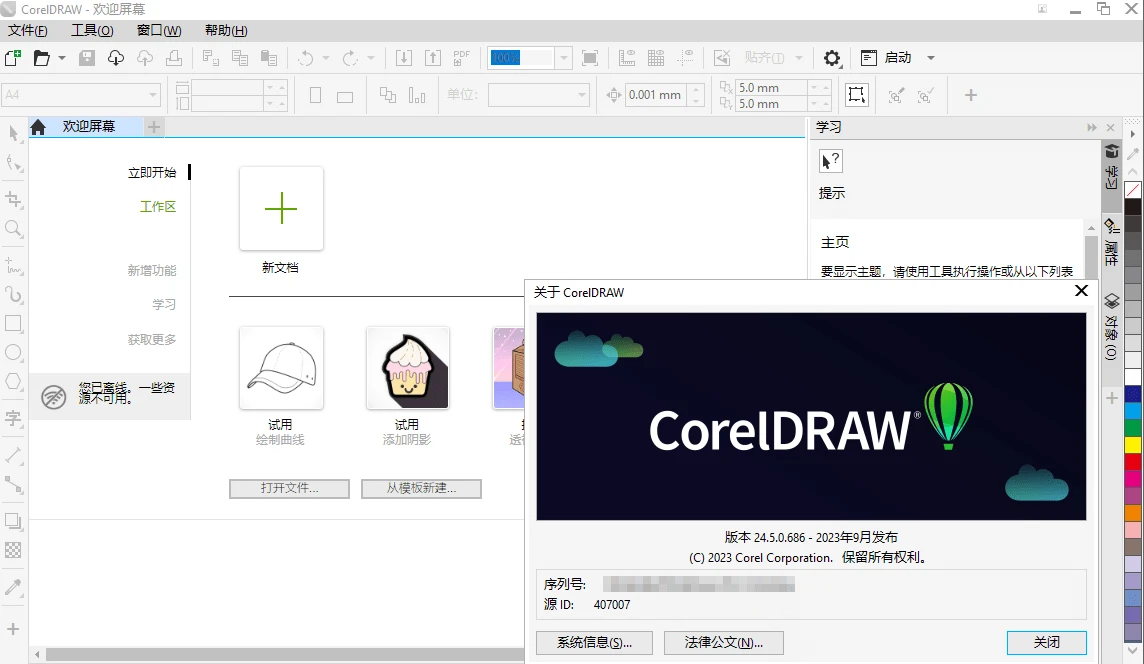Click the 打开文件 button on welcome screen

pos(288,488)
